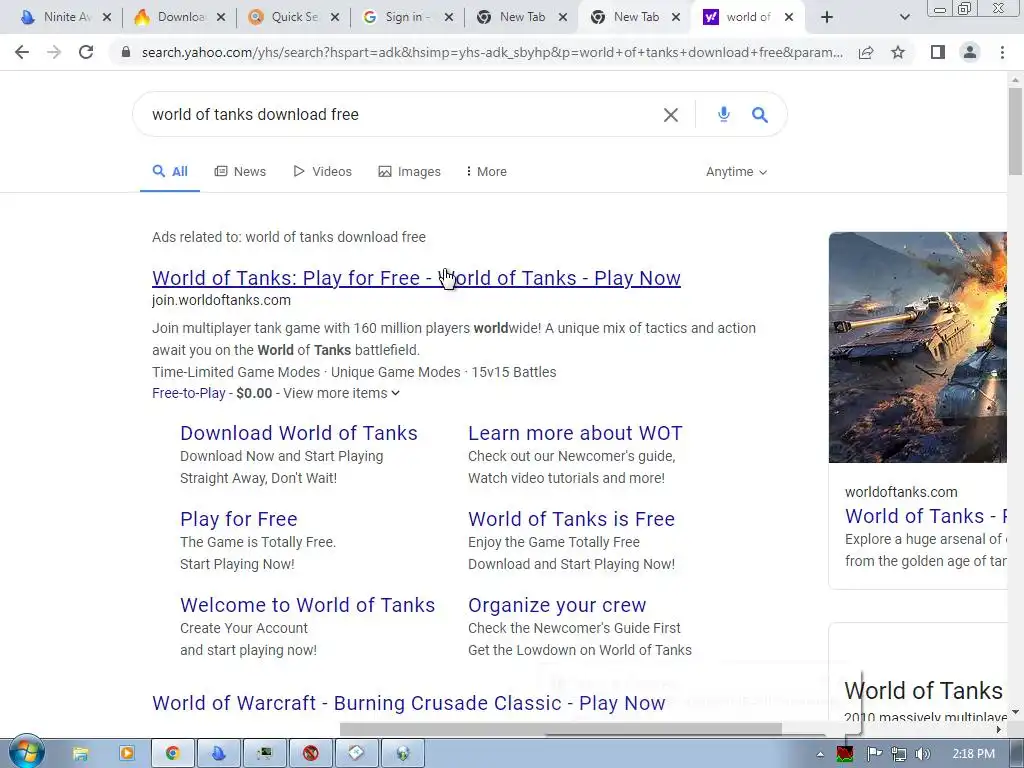Image resolution: width=1024 pixels, height=768 pixels.
Task: Select the All results filter
Action: (170, 172)
